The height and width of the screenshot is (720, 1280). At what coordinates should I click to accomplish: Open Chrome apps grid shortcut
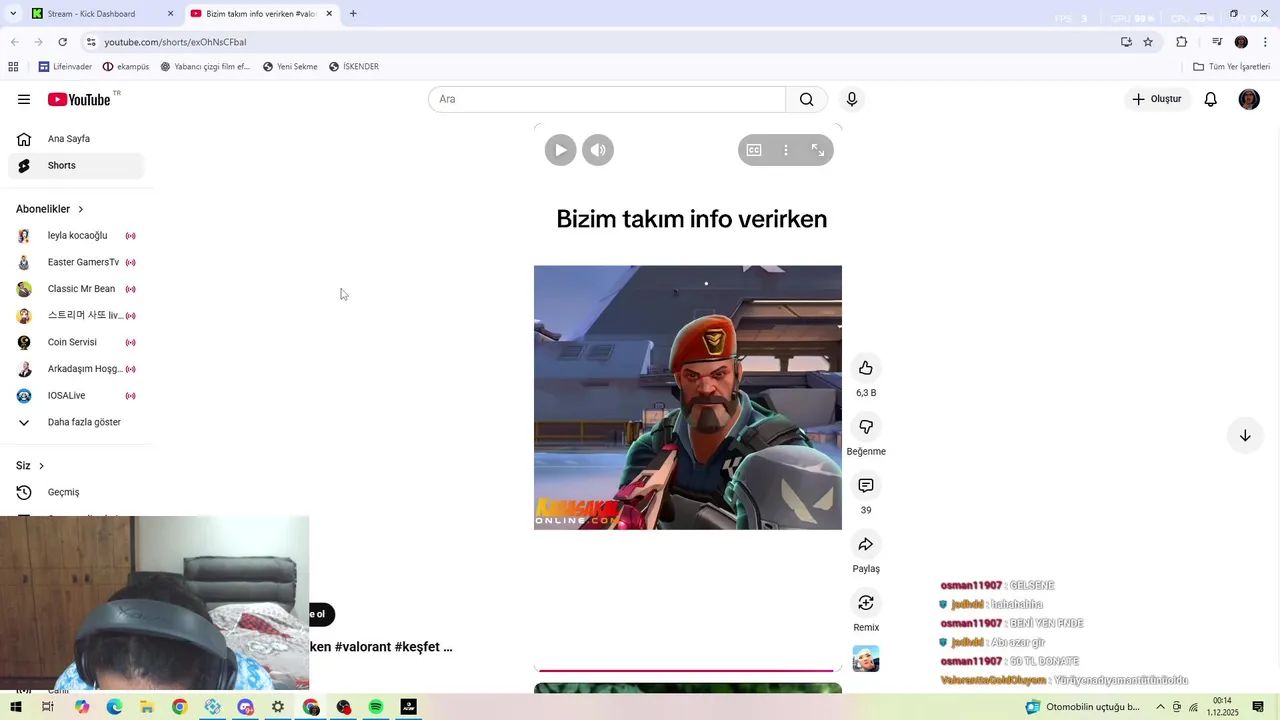coord(13,67)
